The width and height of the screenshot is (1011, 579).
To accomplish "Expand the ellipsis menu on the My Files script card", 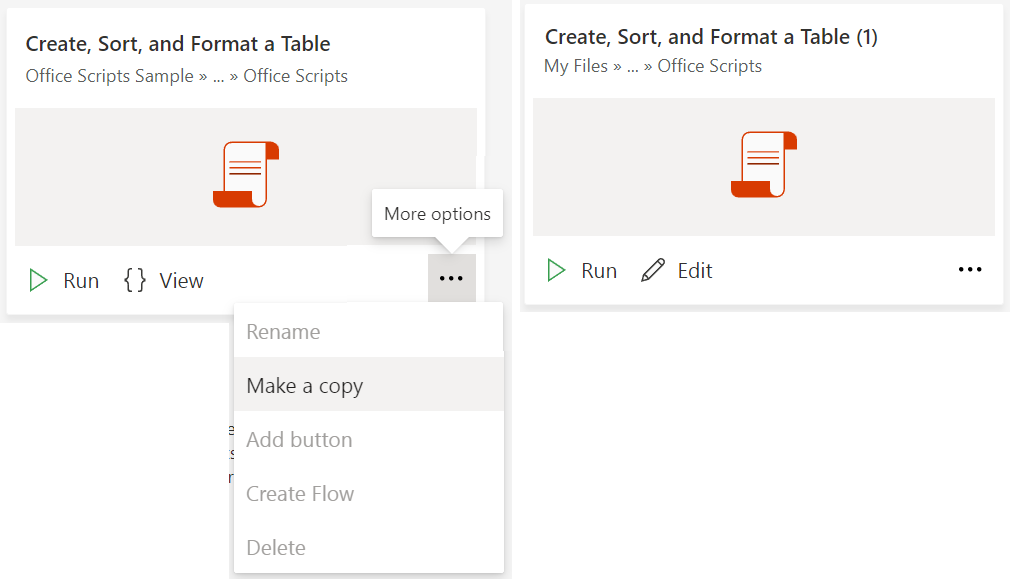I will [969, 270].
